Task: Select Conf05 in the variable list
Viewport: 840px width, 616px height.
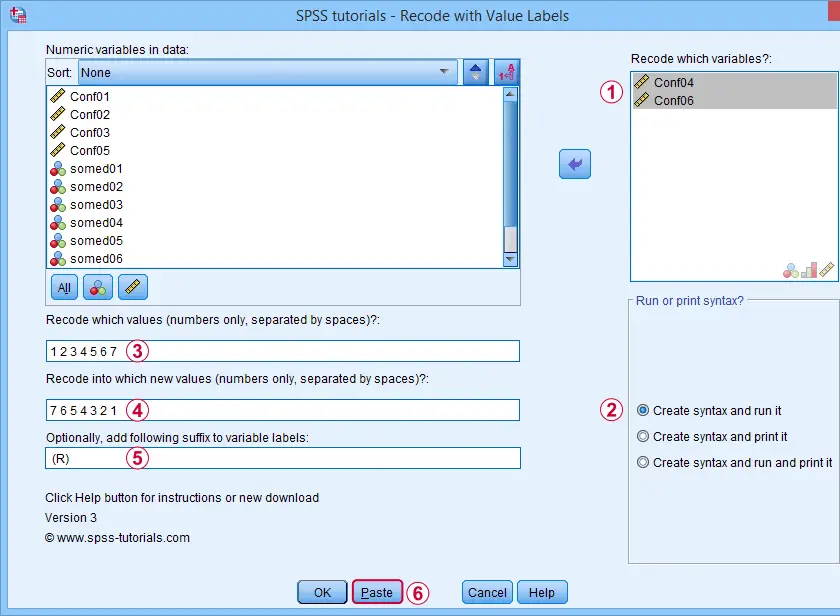Action: [x=275, y=151]
